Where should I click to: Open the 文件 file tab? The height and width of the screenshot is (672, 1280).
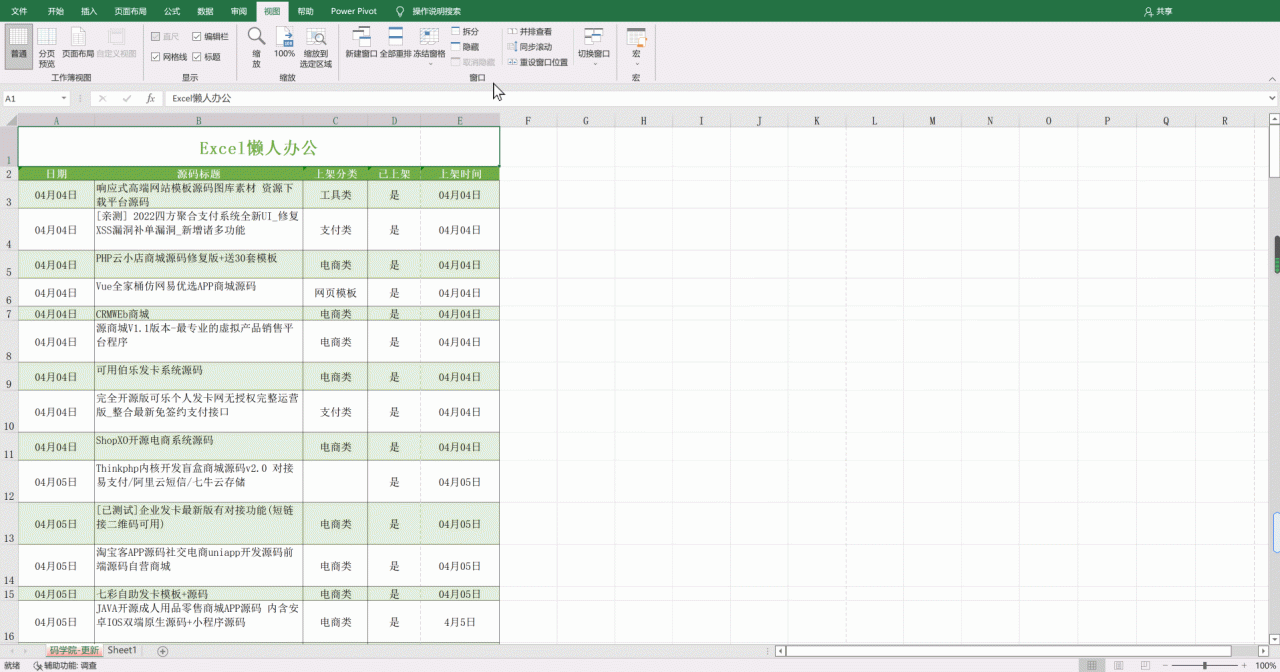pos(19,11)
